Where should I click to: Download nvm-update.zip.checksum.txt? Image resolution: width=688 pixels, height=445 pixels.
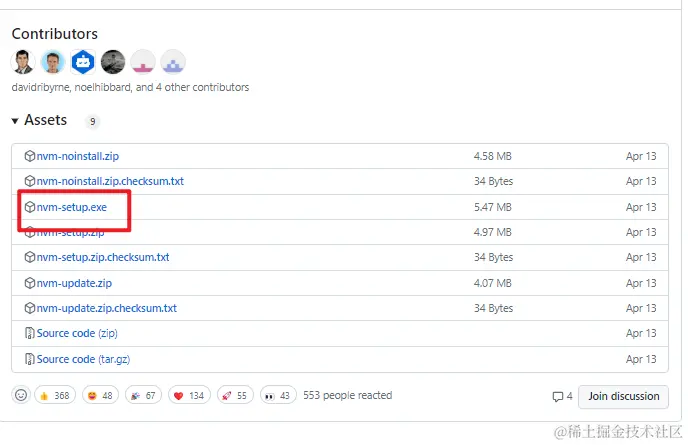(107, 308)
